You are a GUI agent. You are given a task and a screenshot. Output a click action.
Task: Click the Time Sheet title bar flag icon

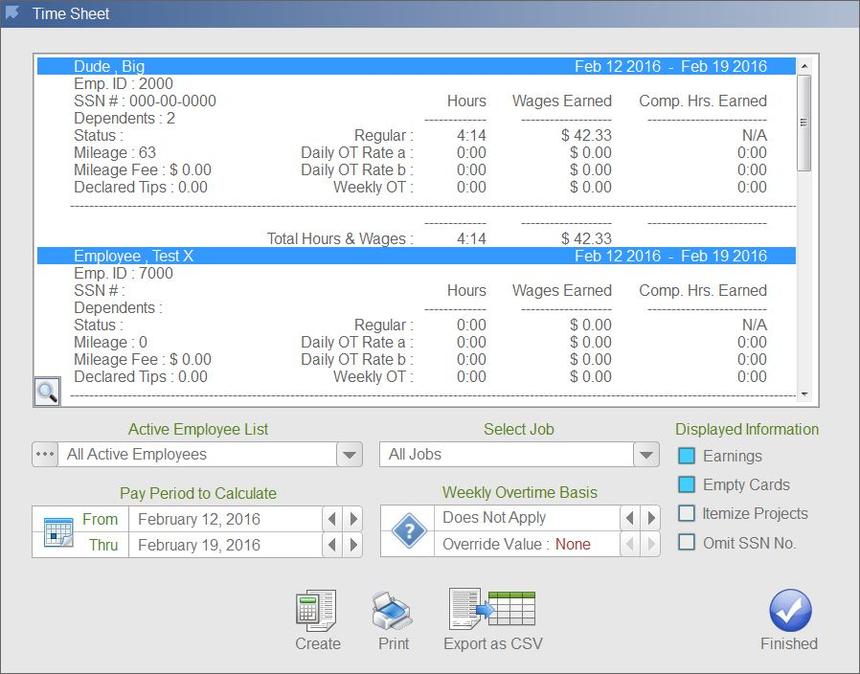click(12, 13)
